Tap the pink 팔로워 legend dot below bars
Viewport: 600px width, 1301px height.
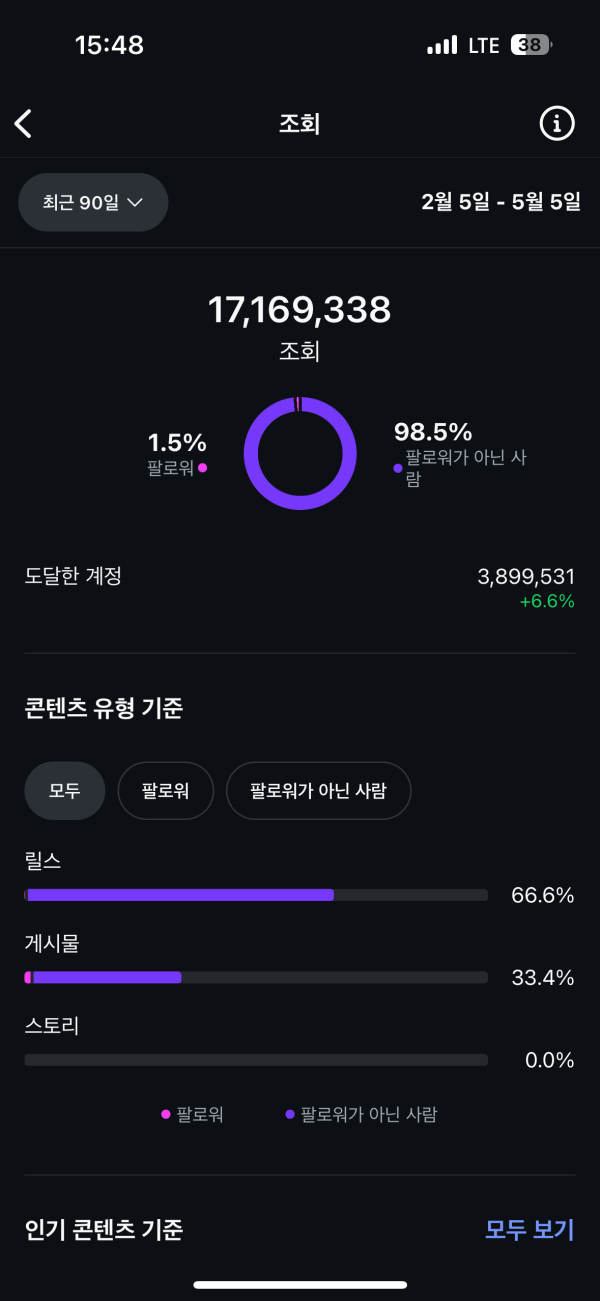(x=166, y=1114)
